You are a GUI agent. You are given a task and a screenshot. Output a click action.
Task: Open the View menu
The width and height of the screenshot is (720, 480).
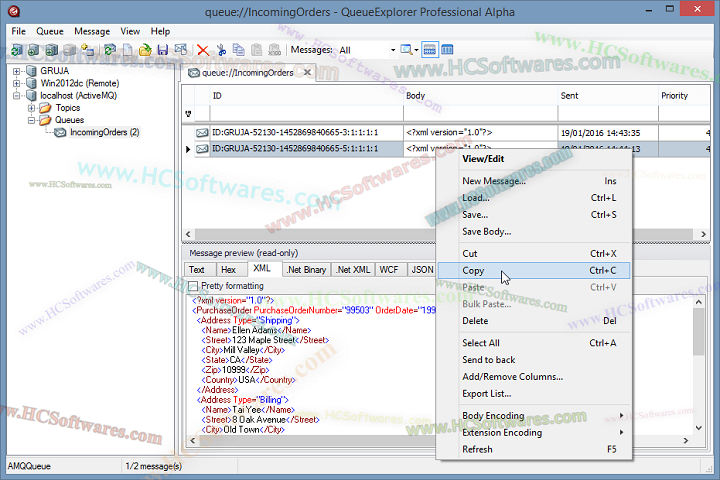[130, 31]
